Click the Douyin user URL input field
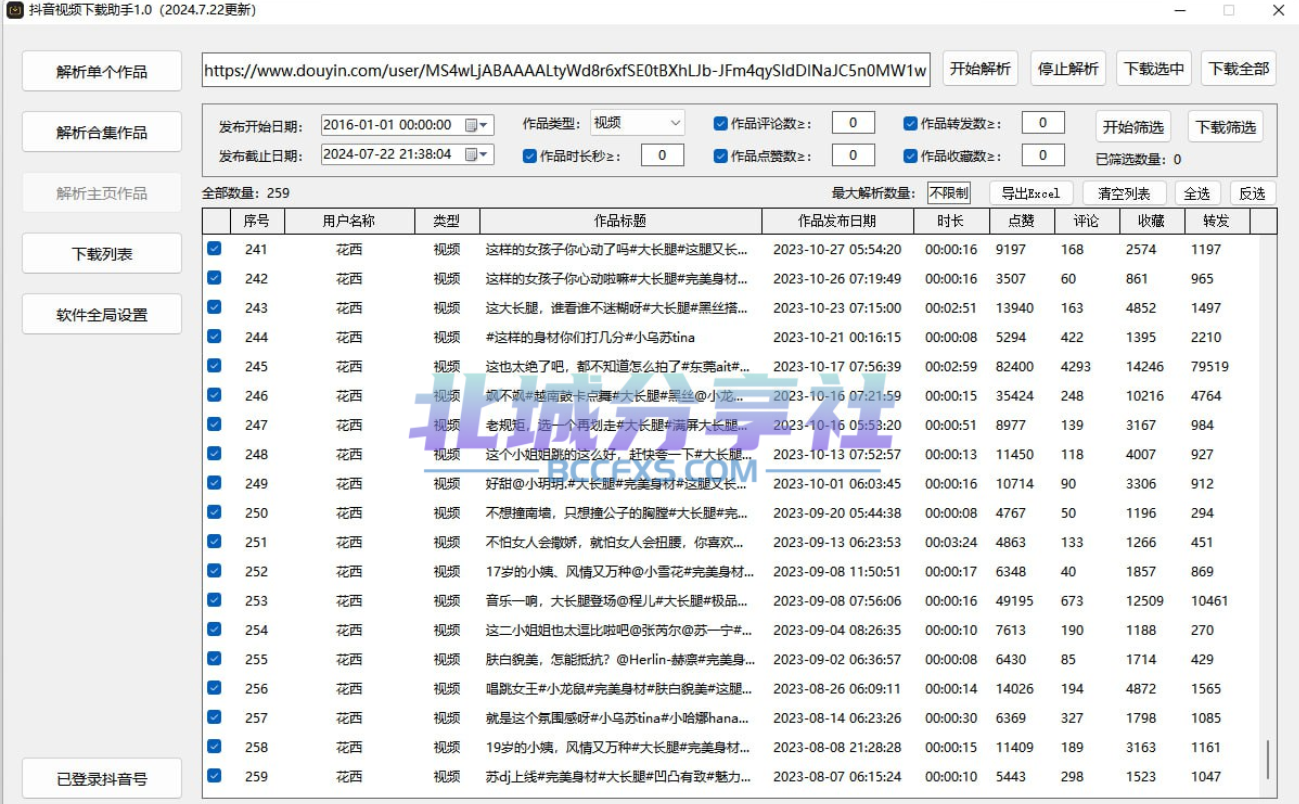This screenshot has width=1299, height=804. [x=565, y=71]
